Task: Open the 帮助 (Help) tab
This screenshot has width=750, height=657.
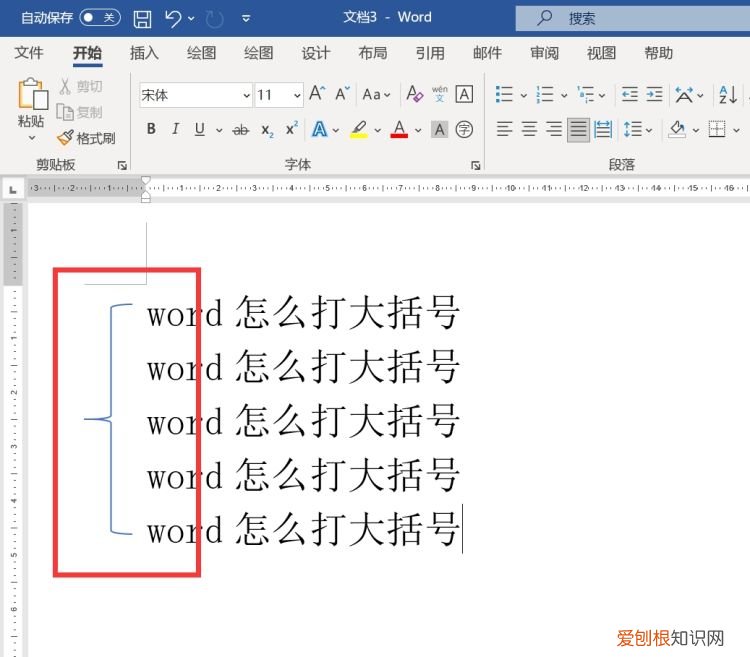Action: pyautogui.click(x=659, y=53)
